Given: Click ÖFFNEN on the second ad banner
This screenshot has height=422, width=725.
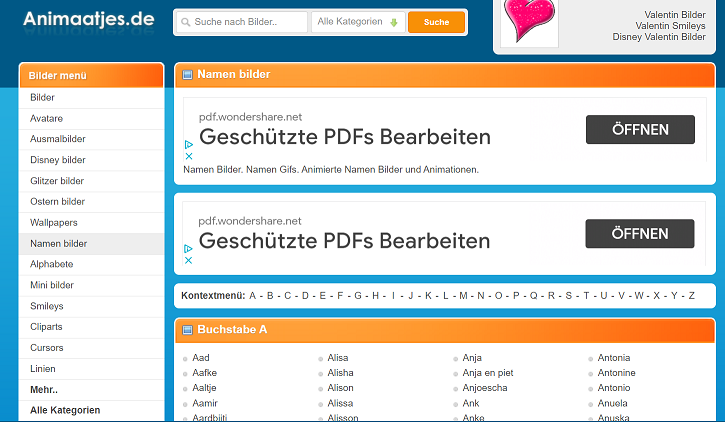Looking at the screenshot, I should [x=640, y=234].
